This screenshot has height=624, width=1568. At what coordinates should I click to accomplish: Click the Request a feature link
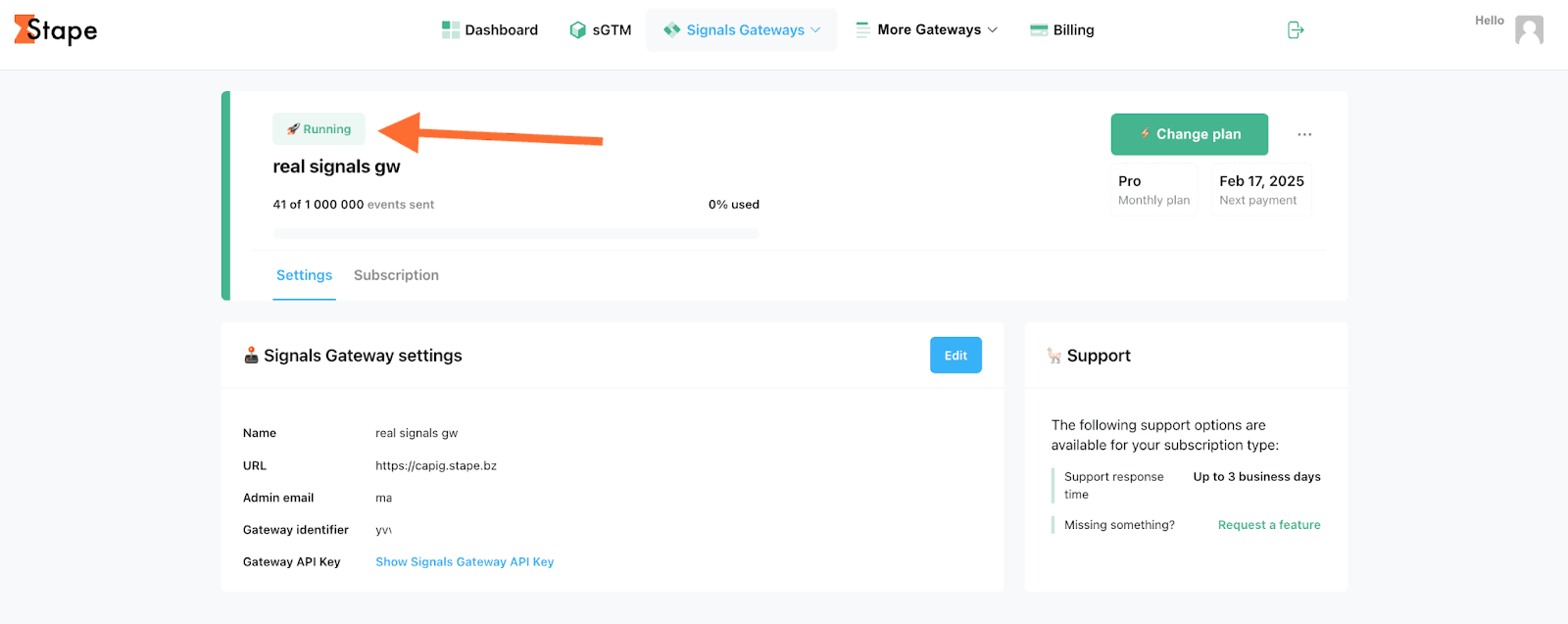(x=1269, y=525)
